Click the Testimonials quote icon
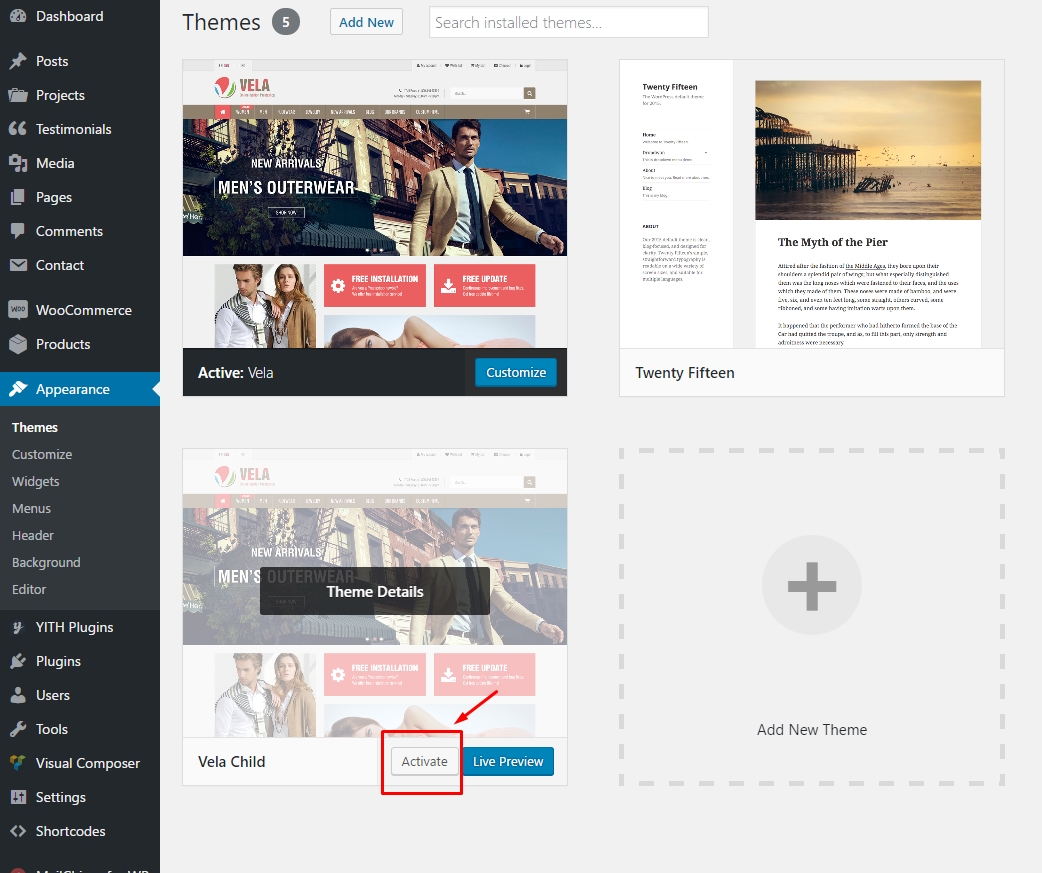This screenshot has width=1042, height=873. pyautogui.click(x=19, y=129)
